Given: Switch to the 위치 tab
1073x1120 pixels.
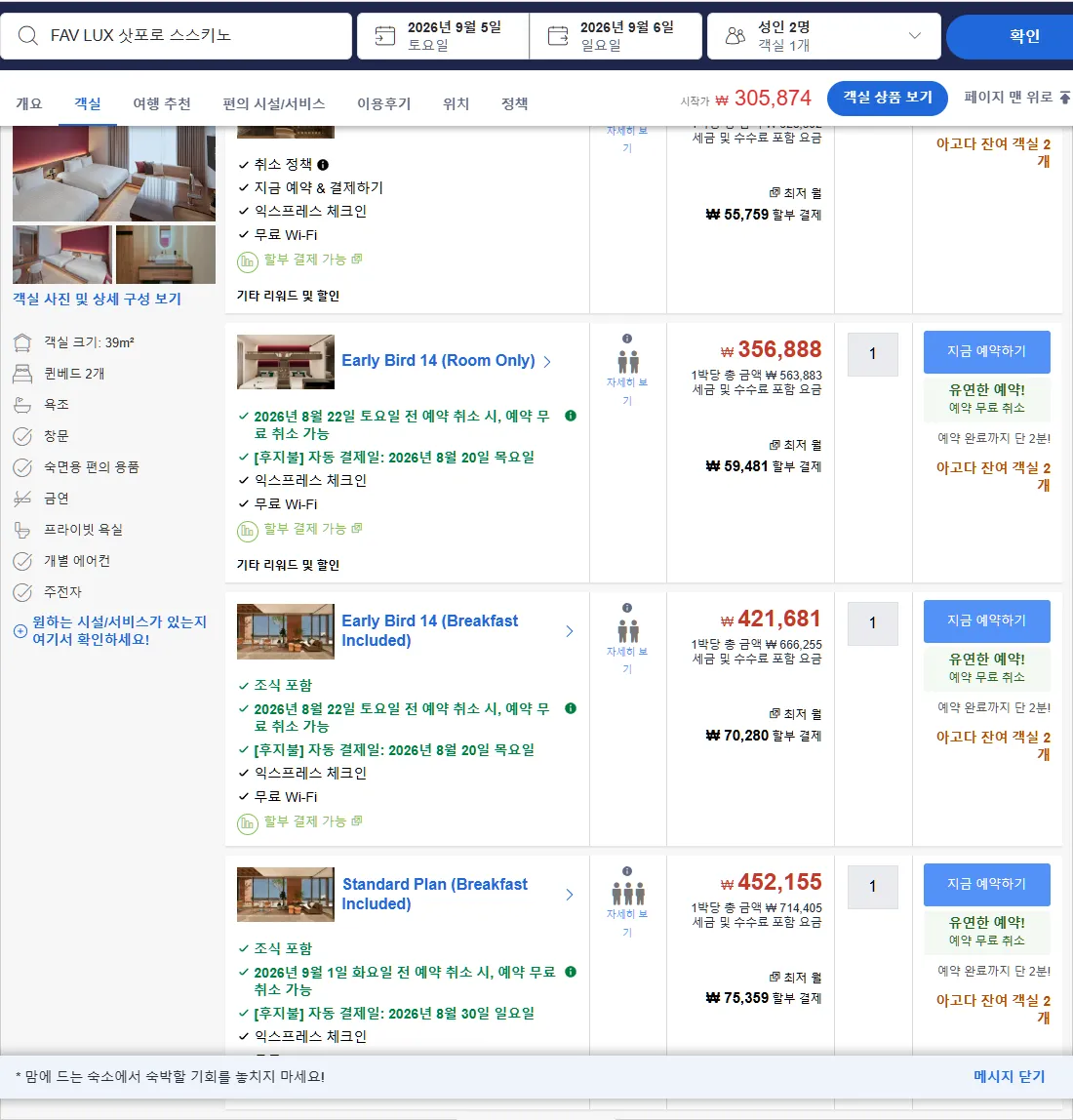Looking at the screenshot, I should [456, 104].
